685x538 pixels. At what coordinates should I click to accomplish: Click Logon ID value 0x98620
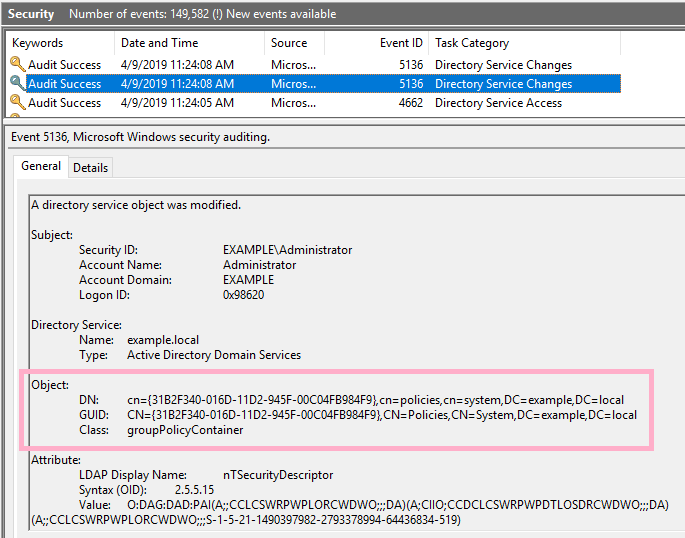pyautogui.click(x=243, y=295)
